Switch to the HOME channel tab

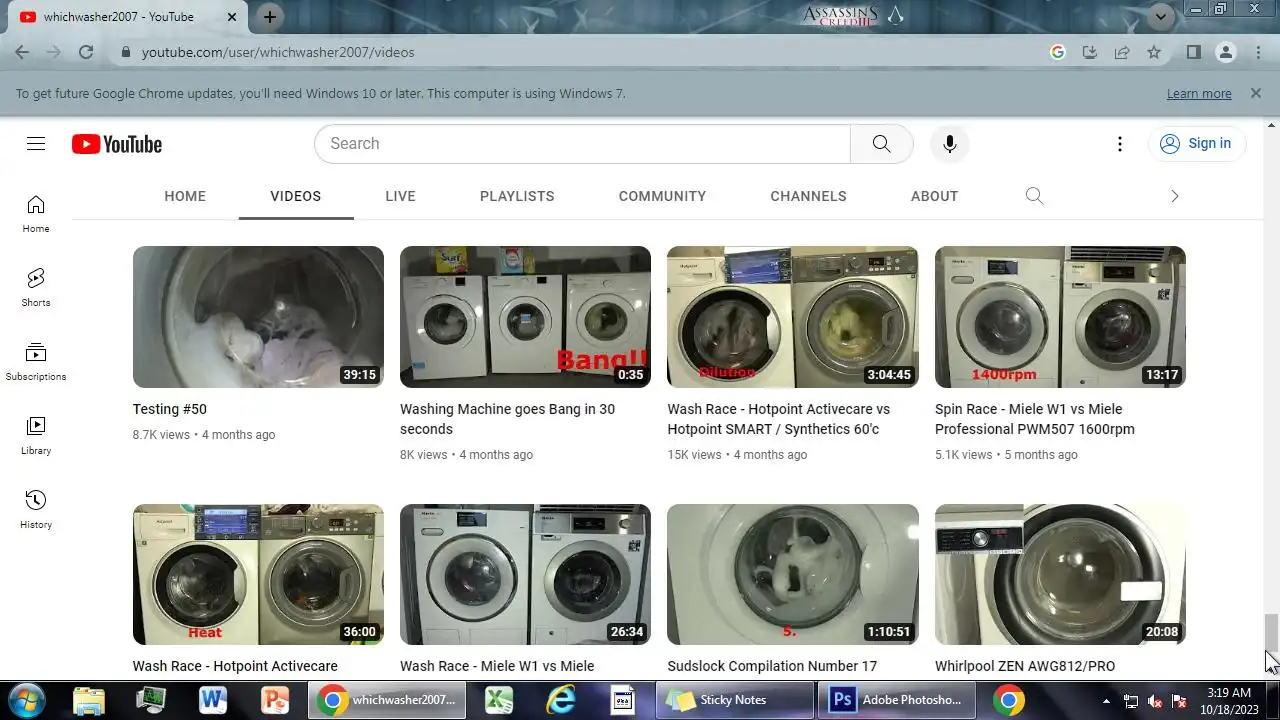click(185, 196)
